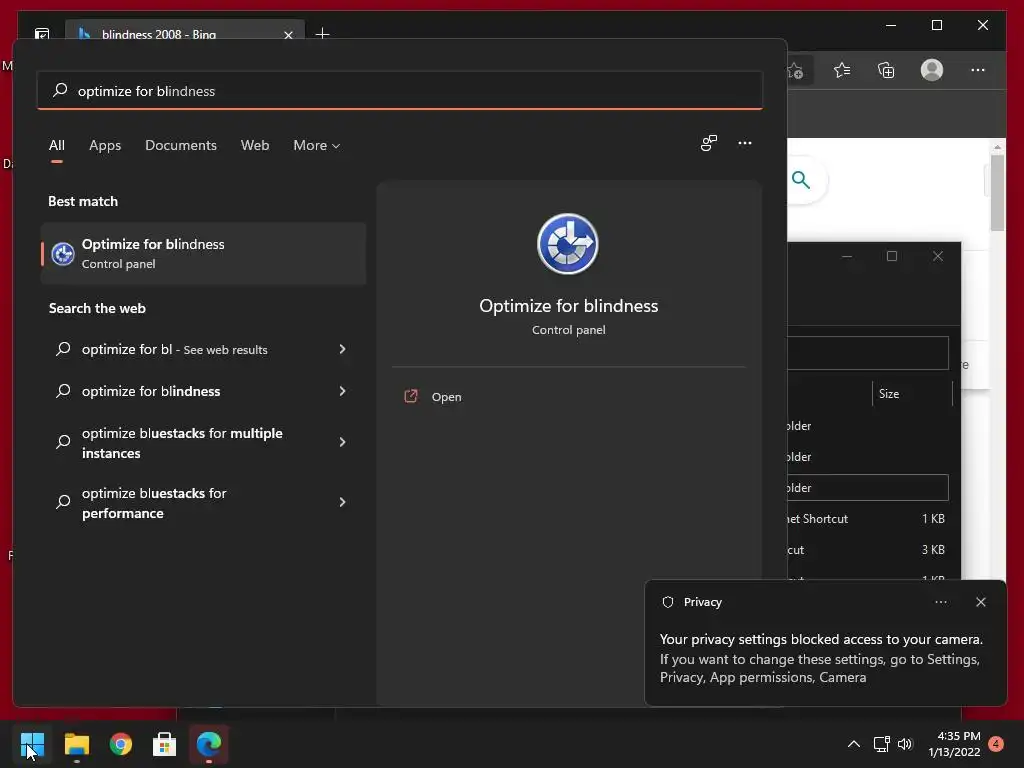Switch to the All search tab
Screen dimensions: 1024x768
[x=57, y=145]
